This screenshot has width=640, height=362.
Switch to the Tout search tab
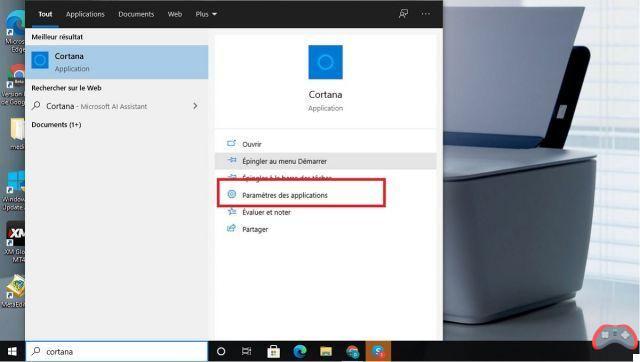point(45,14)
